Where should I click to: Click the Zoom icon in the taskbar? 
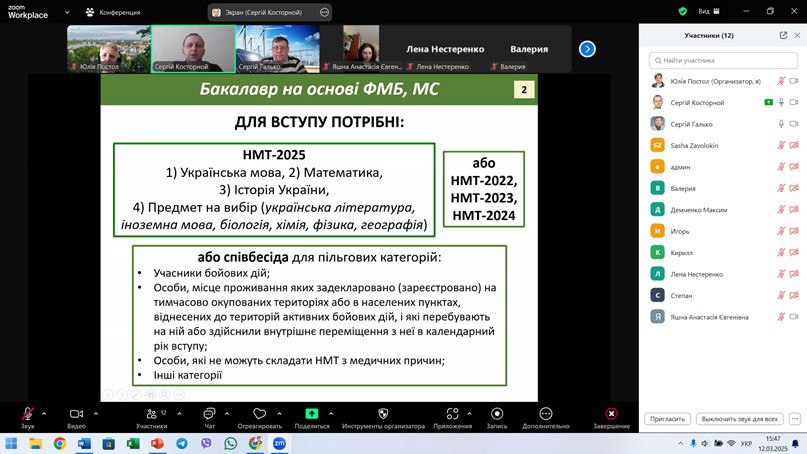tap(279, 443)
